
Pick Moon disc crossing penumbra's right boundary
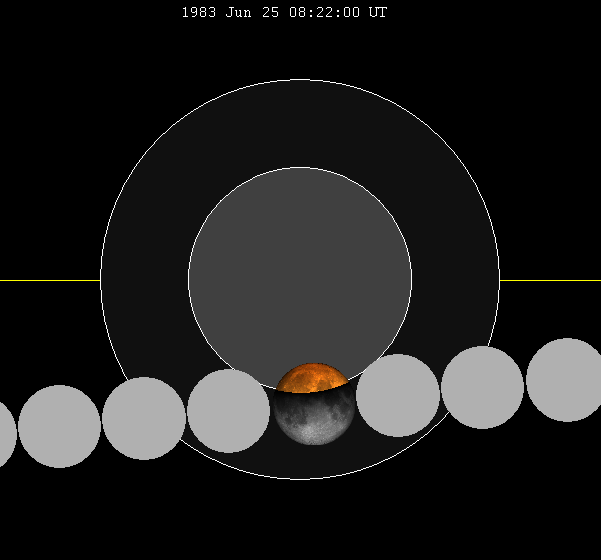(x=482, y=387)
